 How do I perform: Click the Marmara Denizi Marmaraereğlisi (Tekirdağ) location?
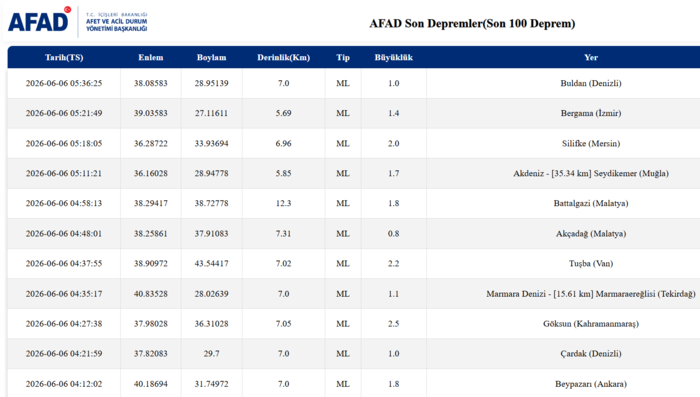(x=591, y=294)
